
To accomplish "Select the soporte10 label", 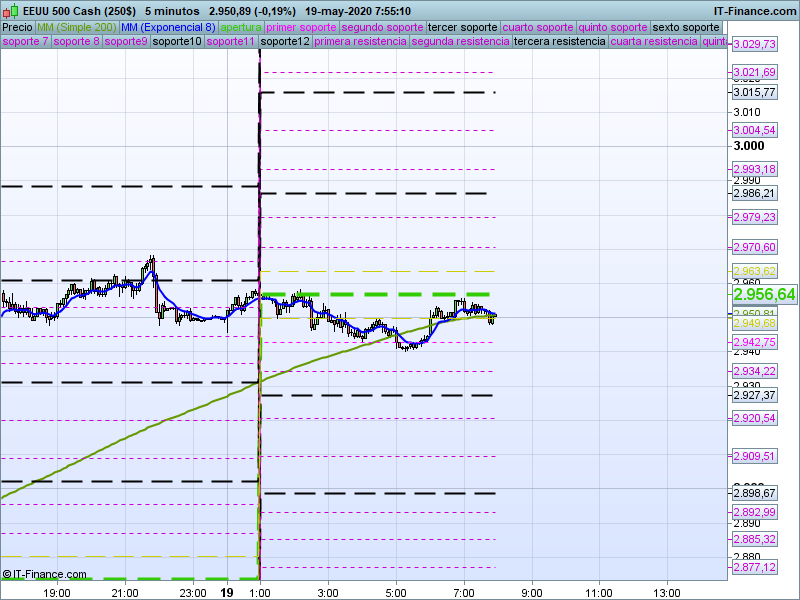I will coord(178,42).
